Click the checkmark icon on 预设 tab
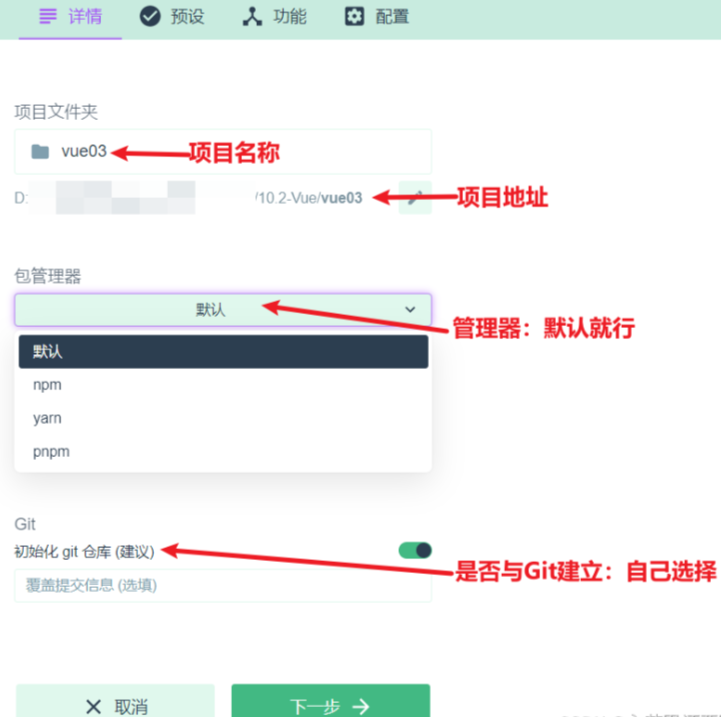721x717 pixels. coord(150,17)
